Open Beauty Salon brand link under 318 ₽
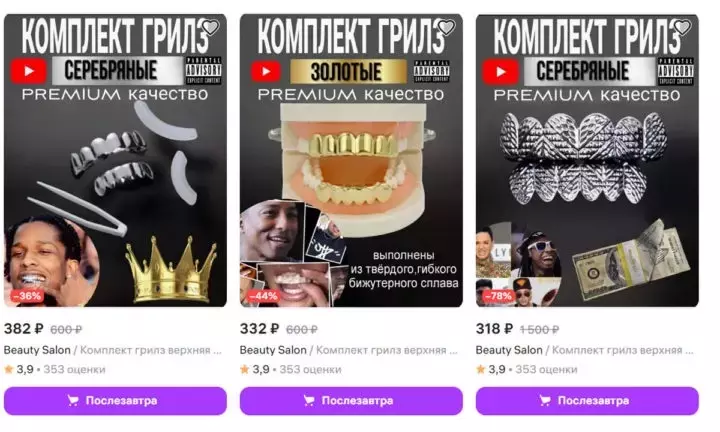 [509, 350]
